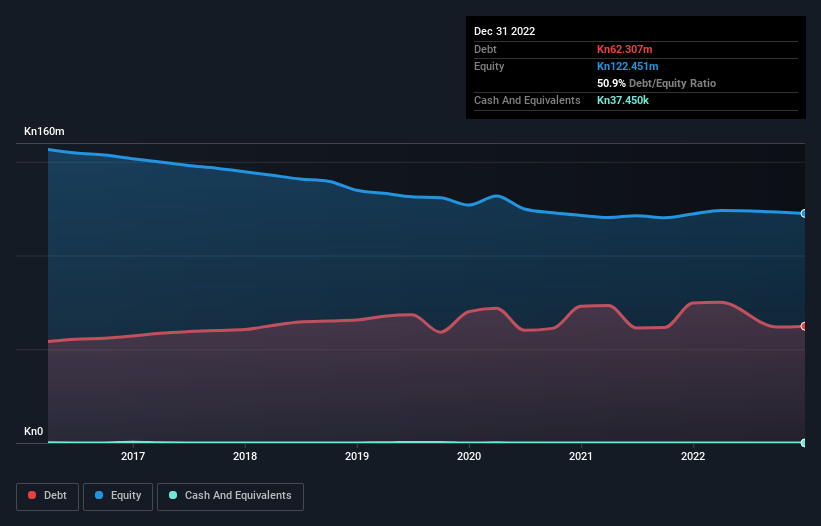Screen dimensions: 821x526
Task: Click the red Debt legend dot
Action: [32, 495]
